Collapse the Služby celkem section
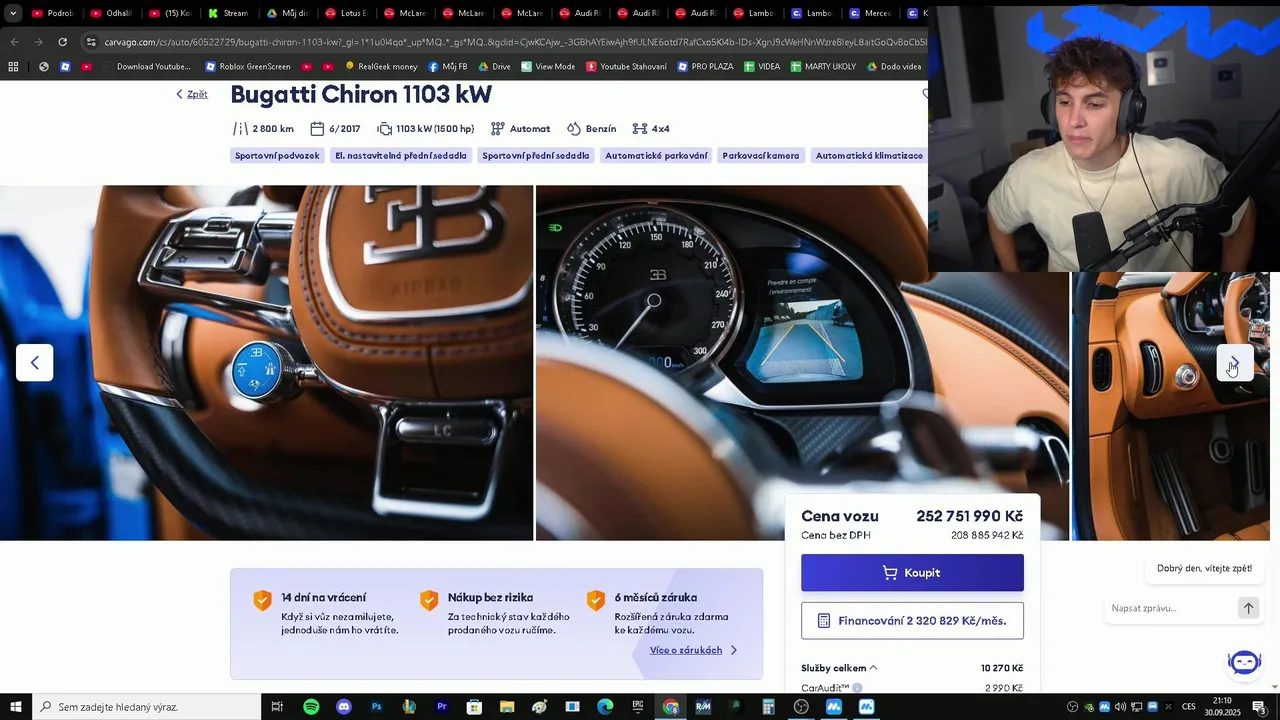Viewport: 1280px width, 720px height. pos(839,668)
